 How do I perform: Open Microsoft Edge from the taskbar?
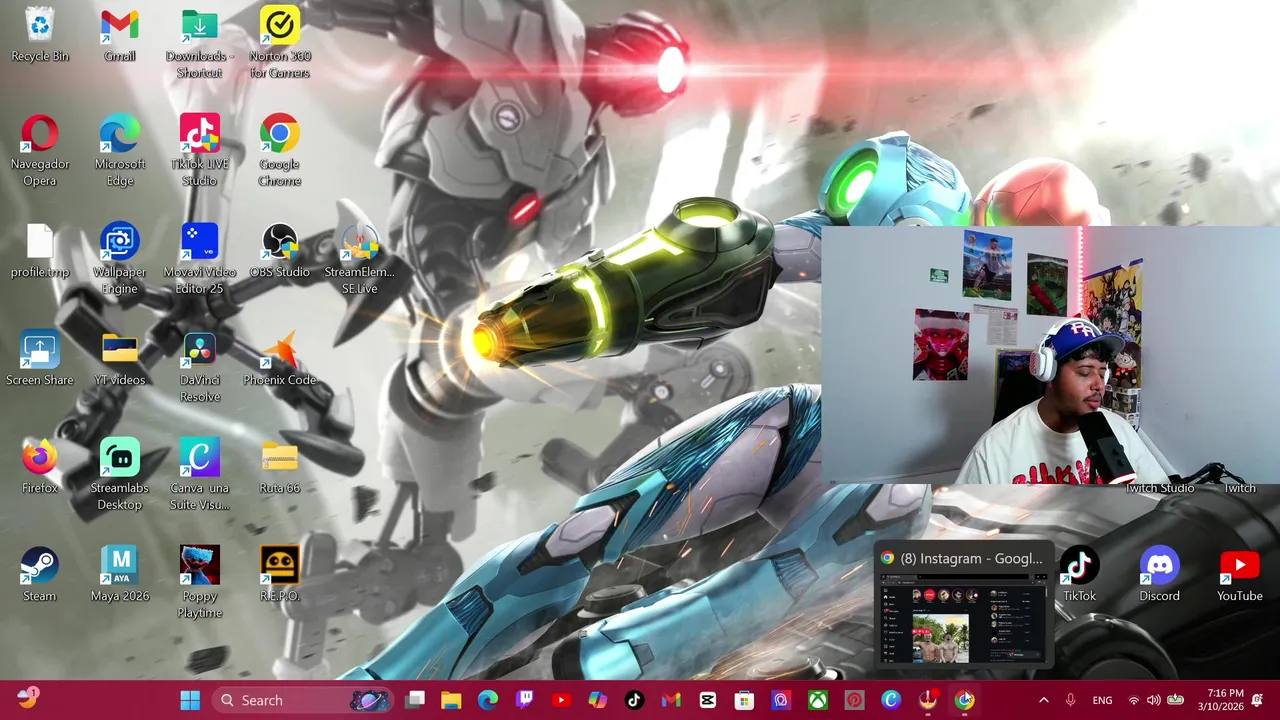pyautogui.click(x=488, y=700)
